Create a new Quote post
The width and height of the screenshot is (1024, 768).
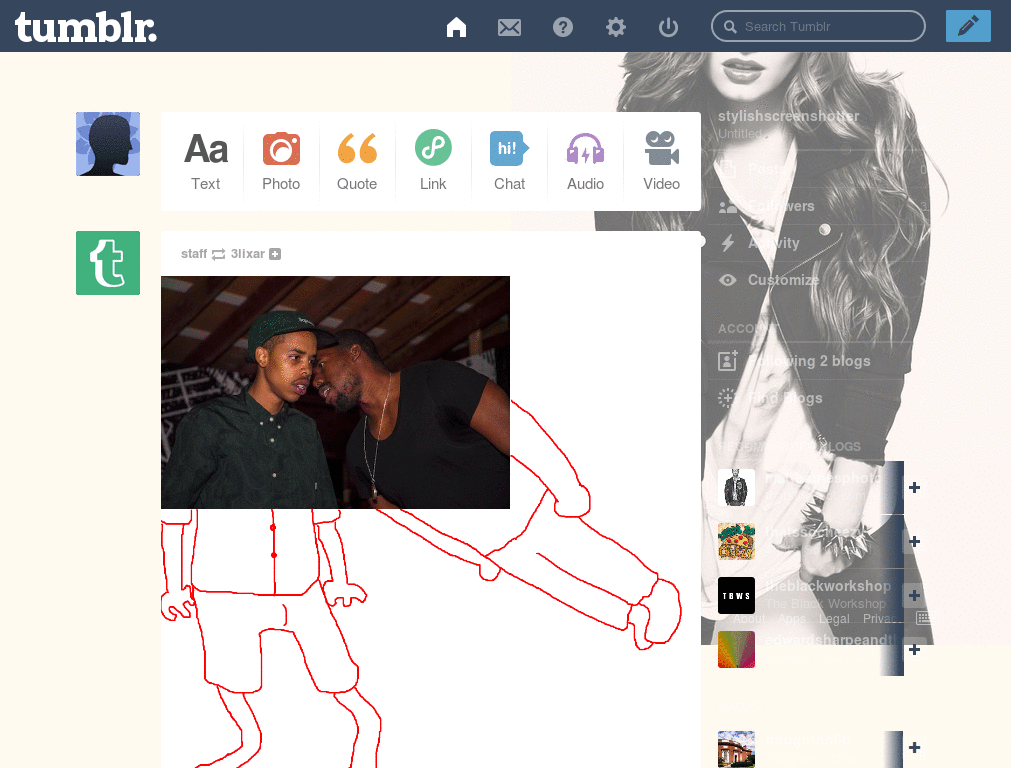357,161
